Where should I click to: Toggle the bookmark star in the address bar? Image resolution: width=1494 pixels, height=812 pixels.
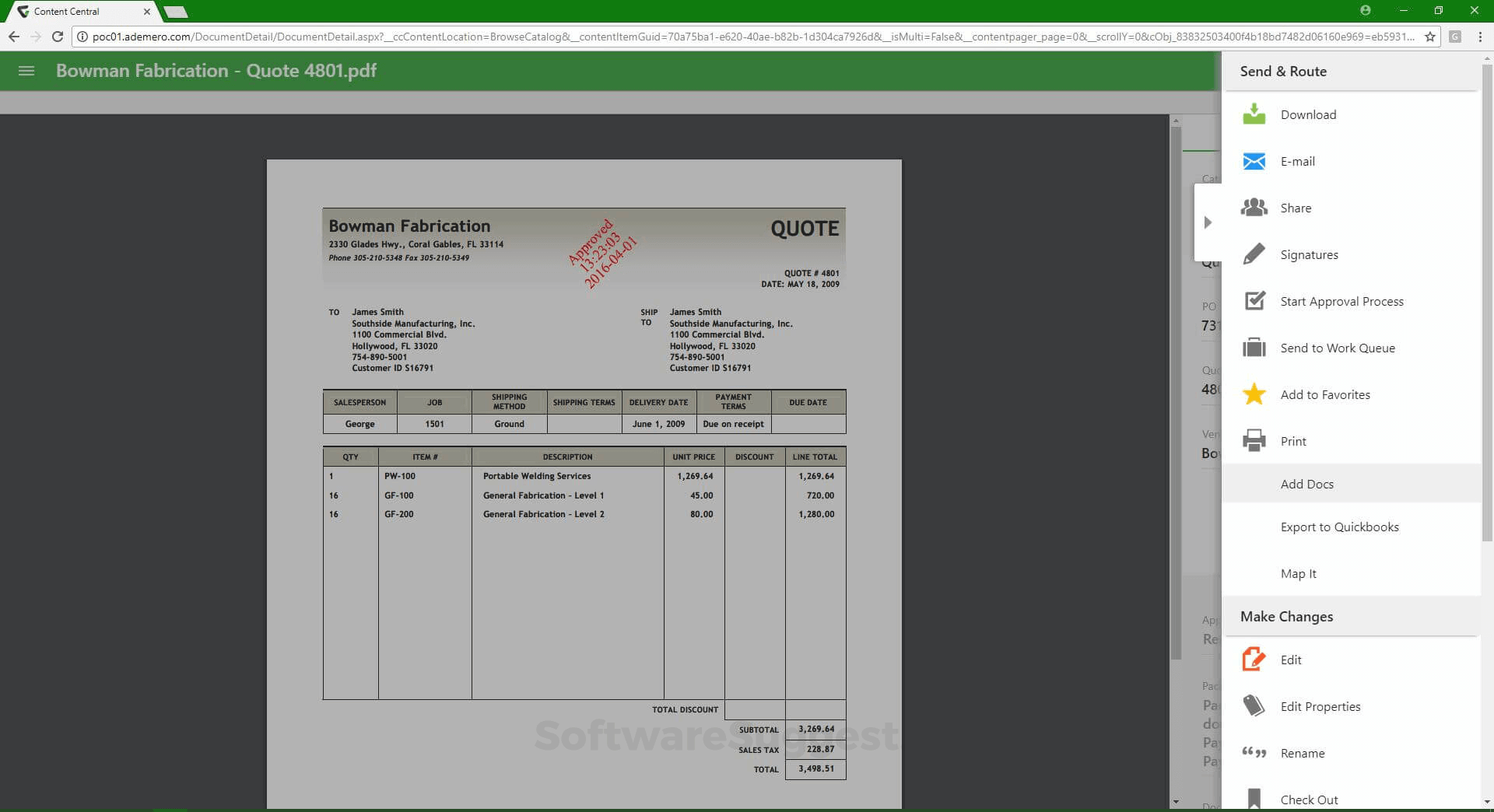(x=1430, y=37)
